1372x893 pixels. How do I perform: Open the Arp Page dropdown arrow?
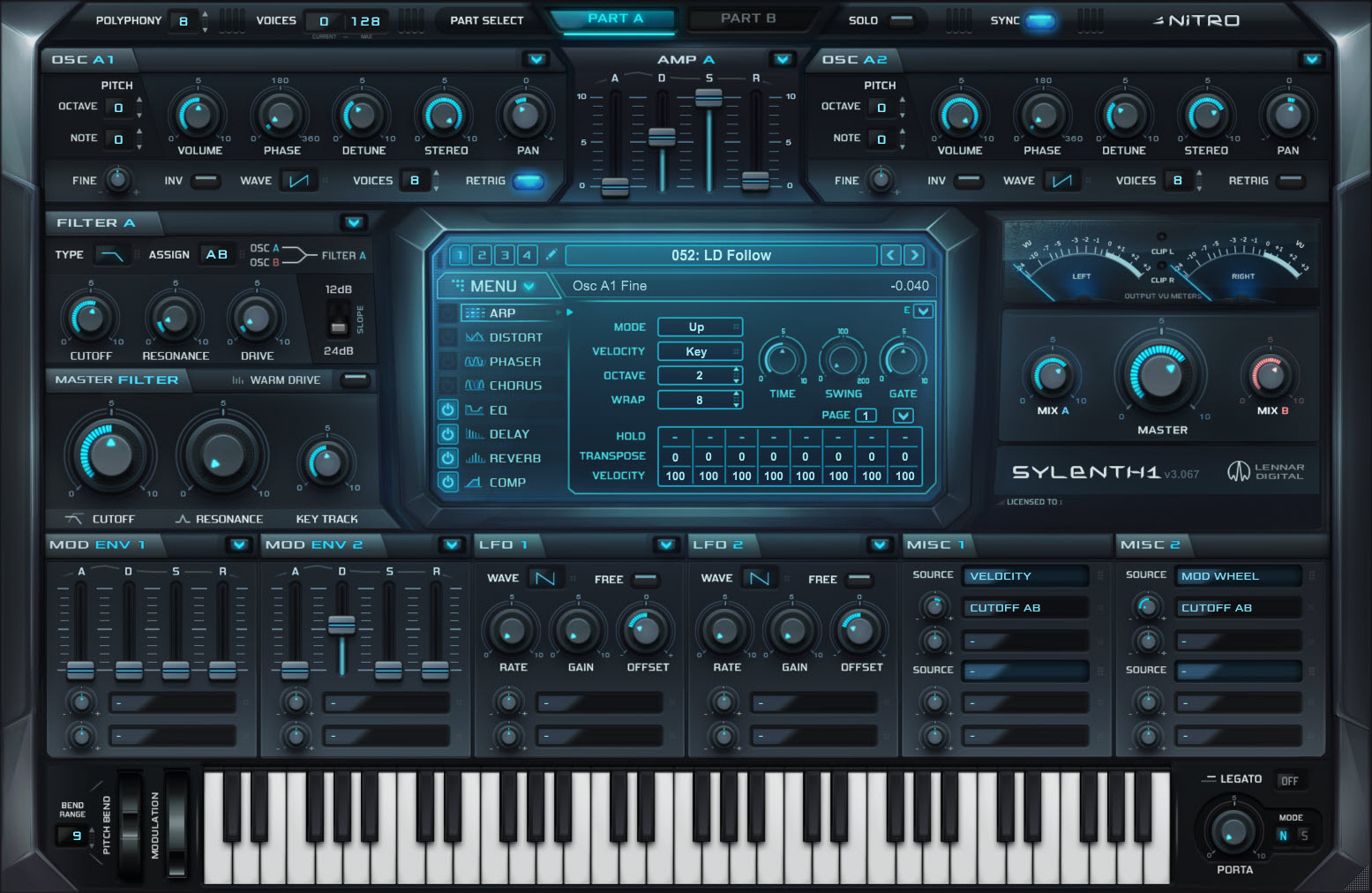(x=903, y=416)
